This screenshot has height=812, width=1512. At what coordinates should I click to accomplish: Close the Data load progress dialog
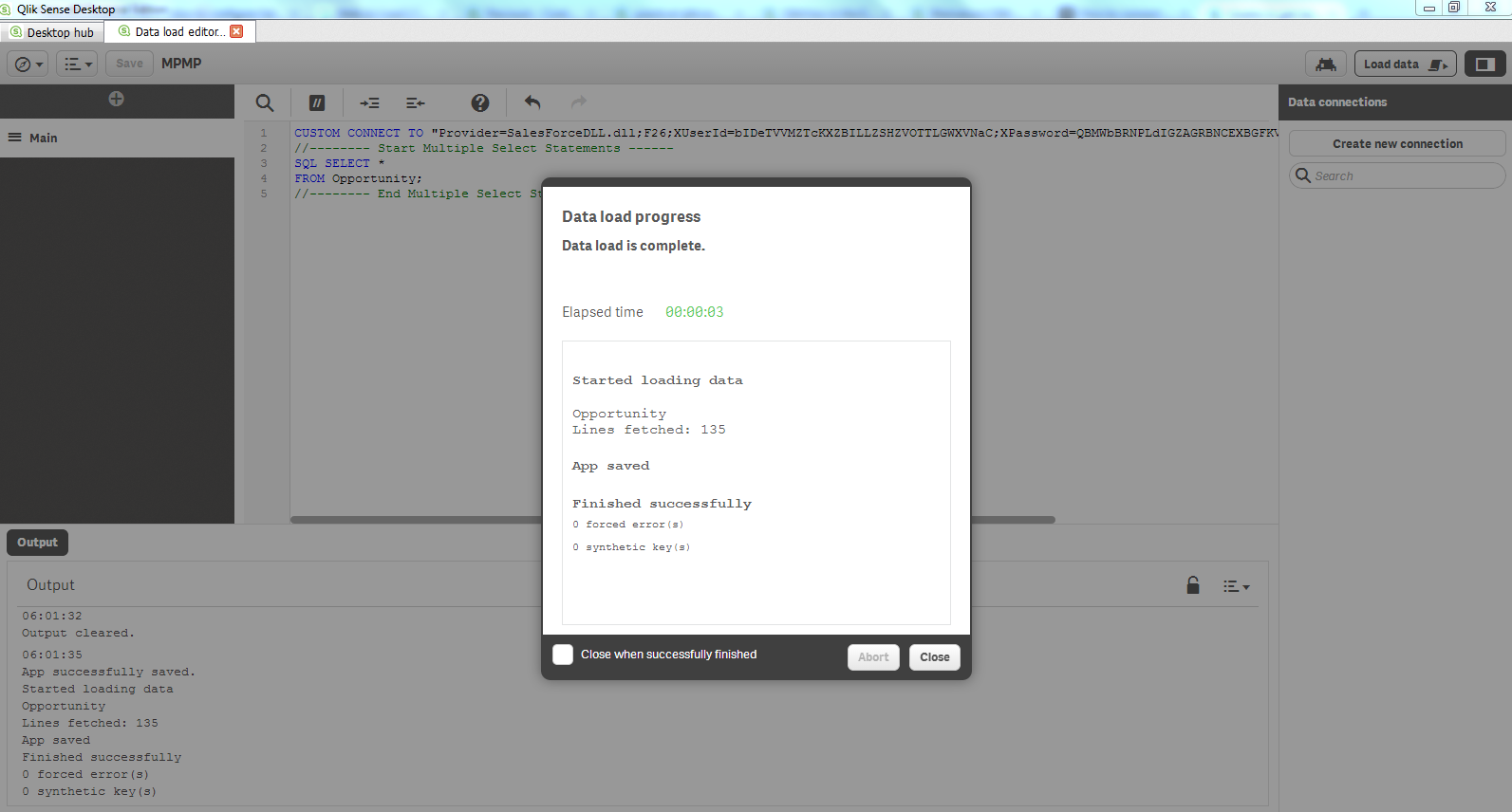pos(935,657)
